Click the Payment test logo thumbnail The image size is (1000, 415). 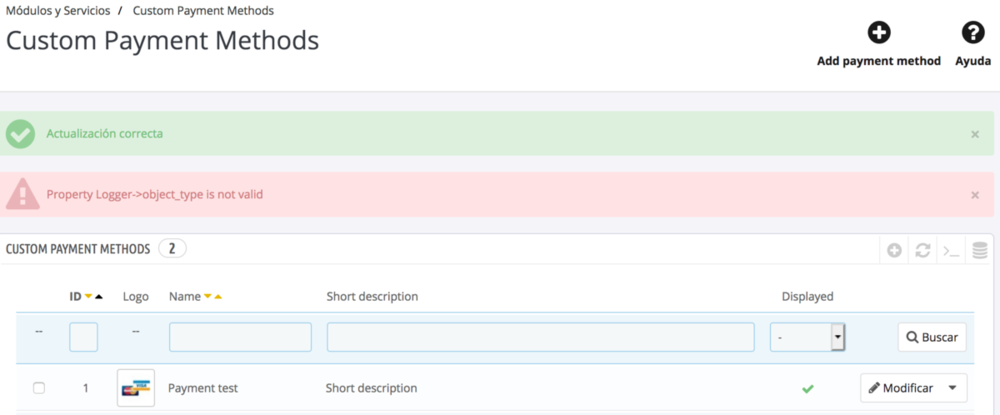(x=135, y=388)
